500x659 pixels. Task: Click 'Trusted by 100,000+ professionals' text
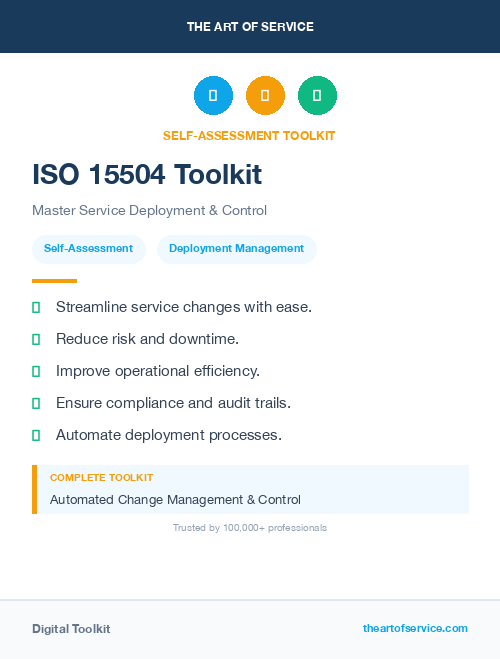coord(250,528)
